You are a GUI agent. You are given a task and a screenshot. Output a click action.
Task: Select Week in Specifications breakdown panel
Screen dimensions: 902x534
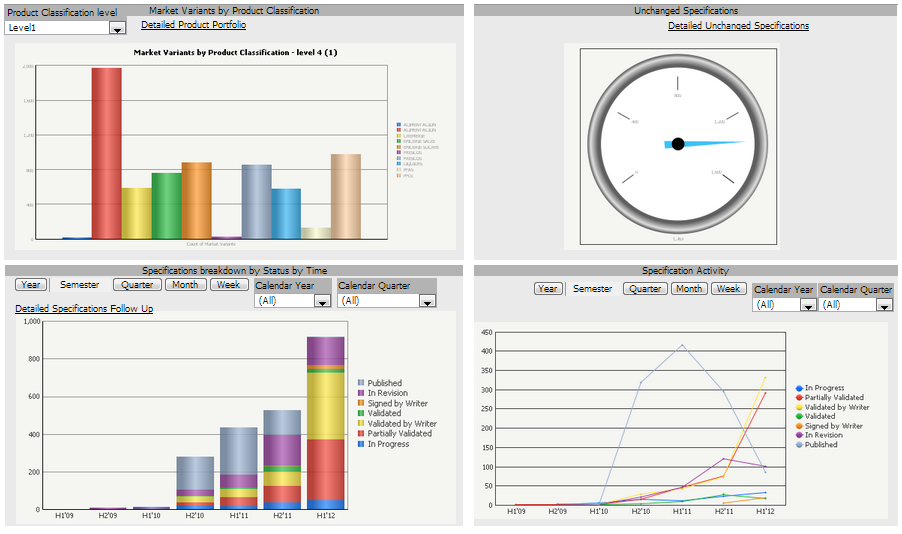tap(228, 285)
